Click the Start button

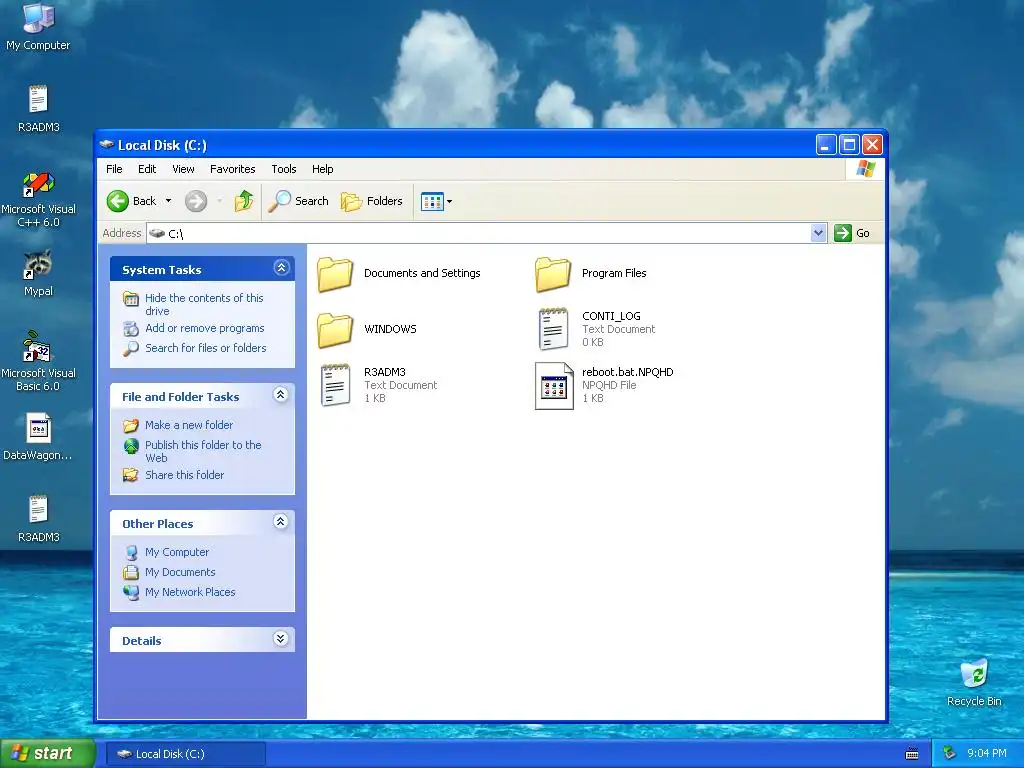pos(47,754)
